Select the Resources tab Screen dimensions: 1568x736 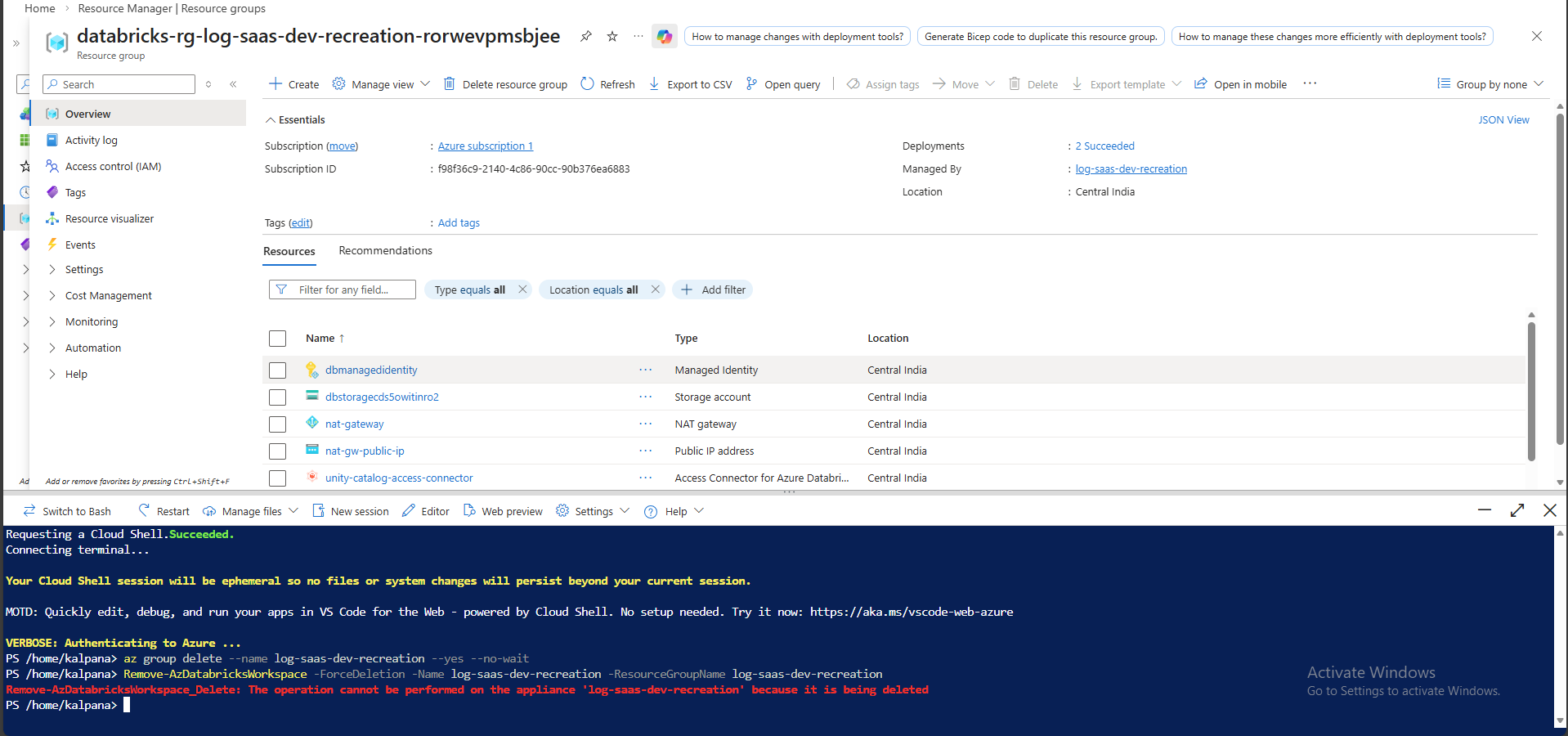289,251
